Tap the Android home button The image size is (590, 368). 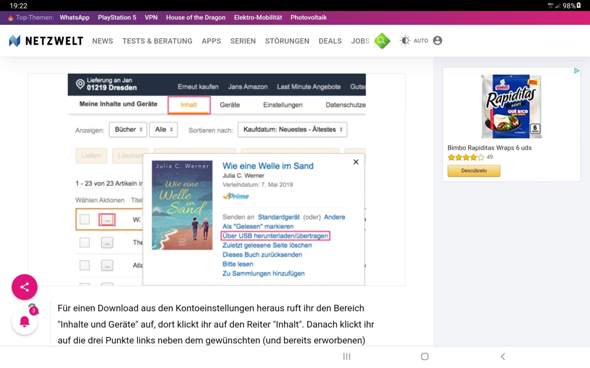425,356
